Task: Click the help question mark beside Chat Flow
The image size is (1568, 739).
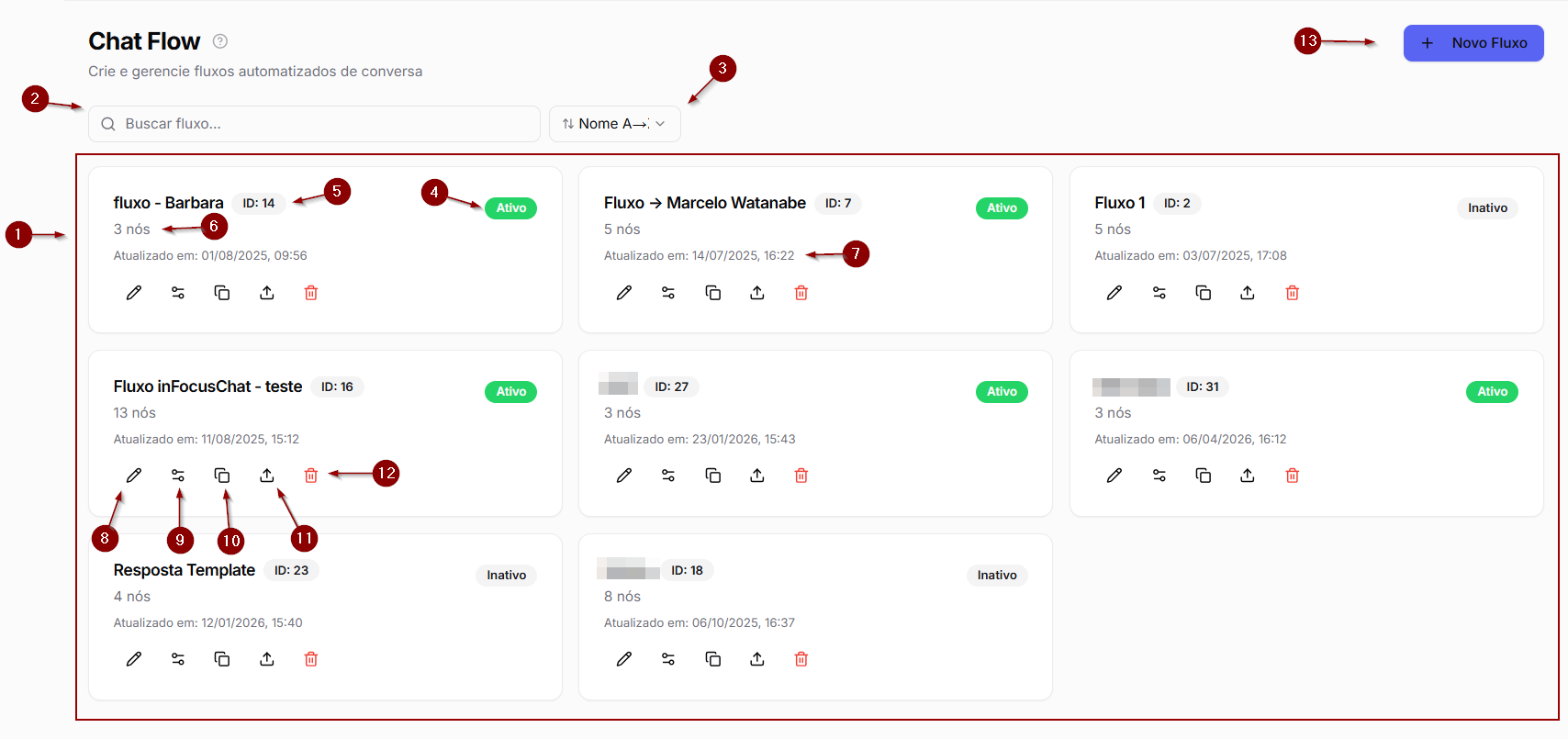Action: [220, 41]
